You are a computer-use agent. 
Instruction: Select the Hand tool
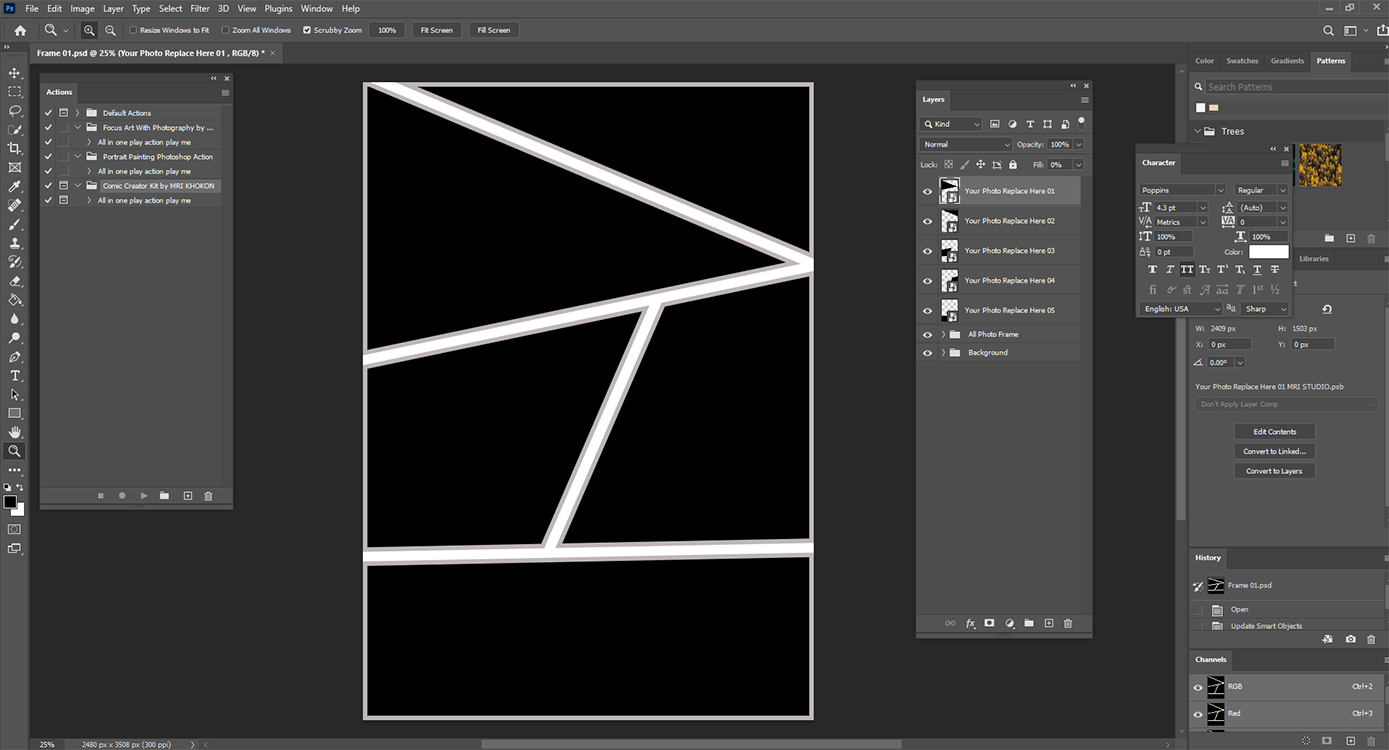point(14,432)
